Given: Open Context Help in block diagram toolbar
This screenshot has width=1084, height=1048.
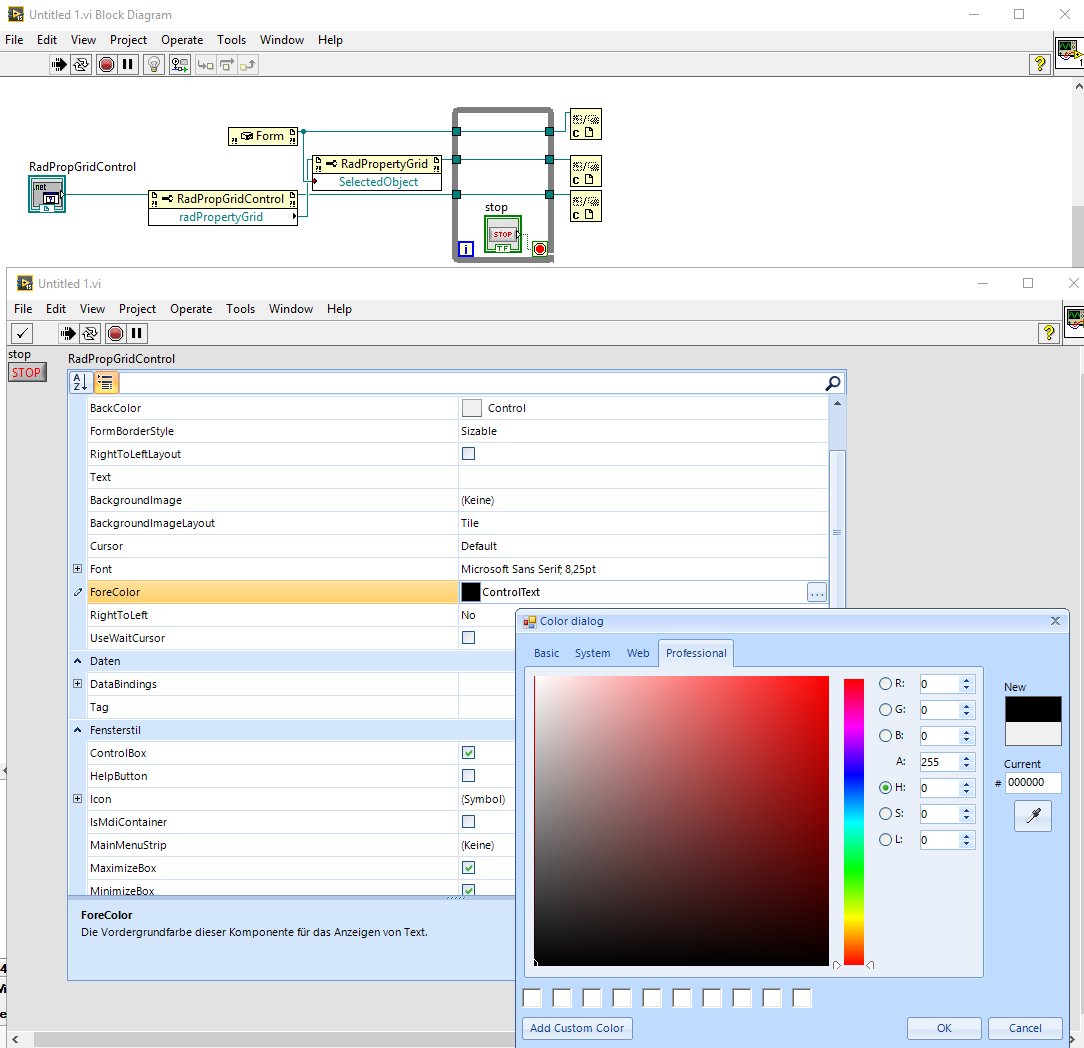Looking at the screenshot, I should pos(1040,64).
